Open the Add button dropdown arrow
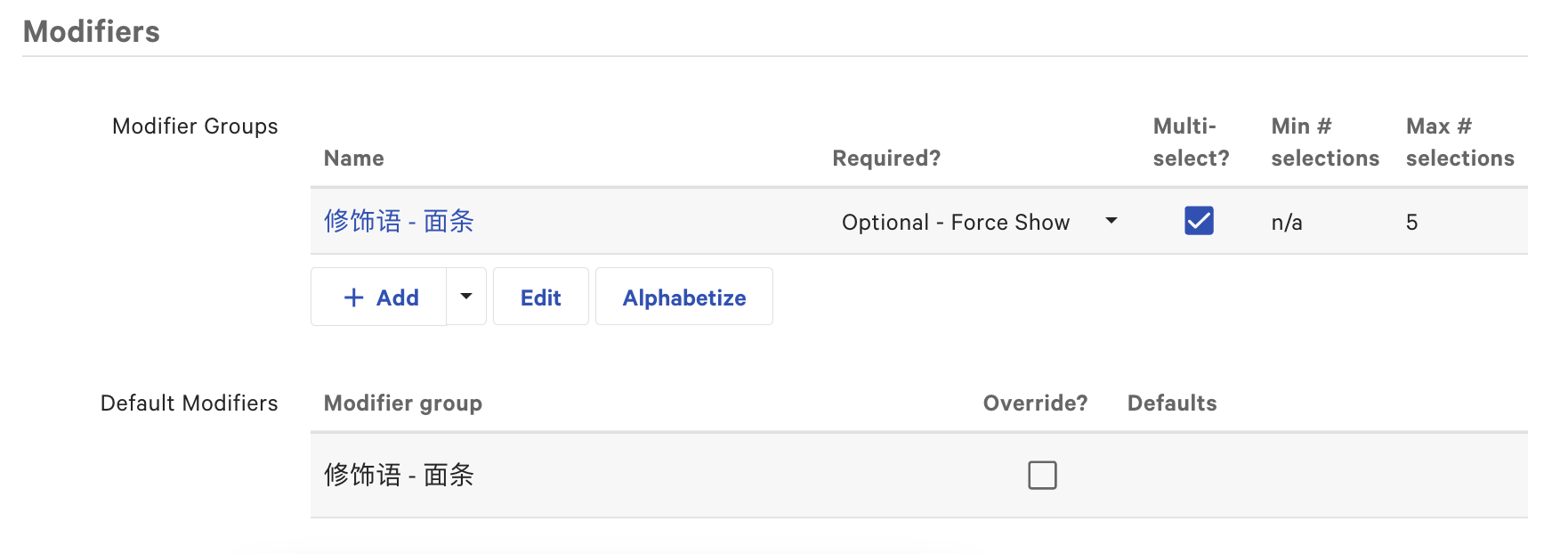1568x554 pixels. pos(466,297)
